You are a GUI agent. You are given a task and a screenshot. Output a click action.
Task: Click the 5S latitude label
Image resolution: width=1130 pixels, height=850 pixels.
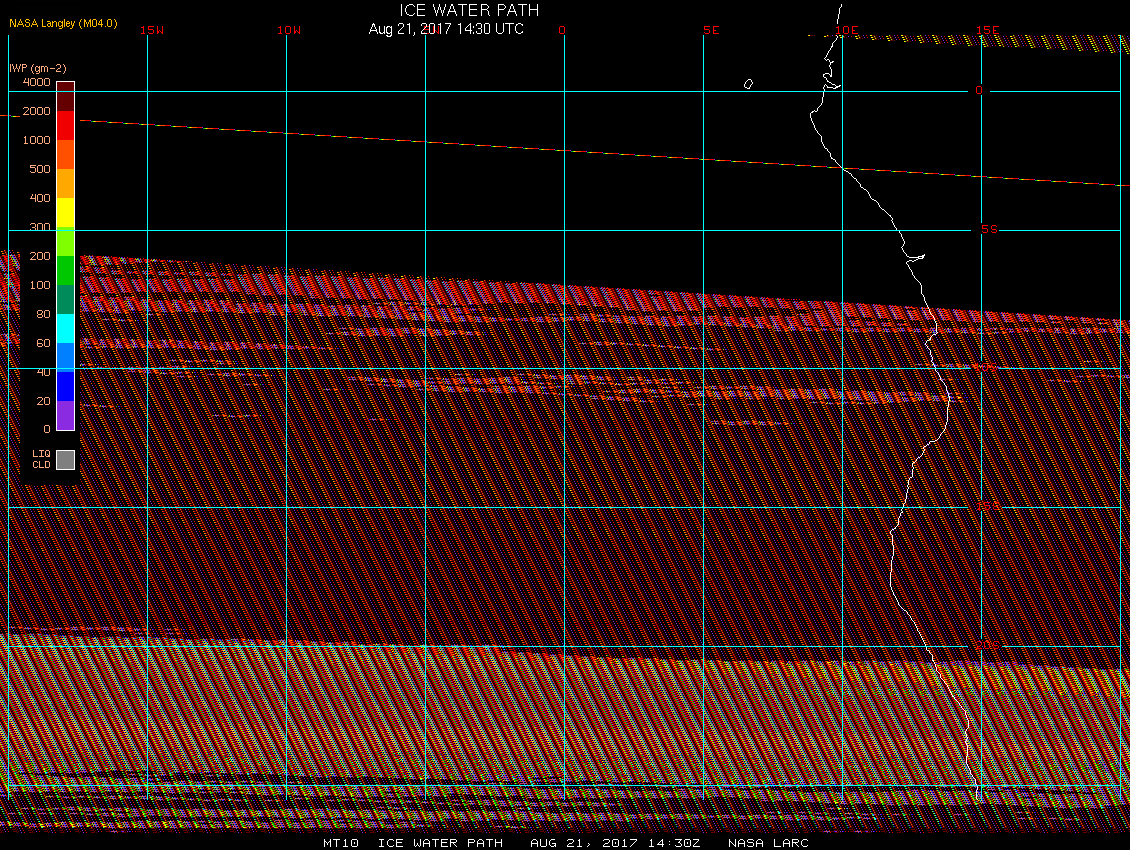(989, 229)
